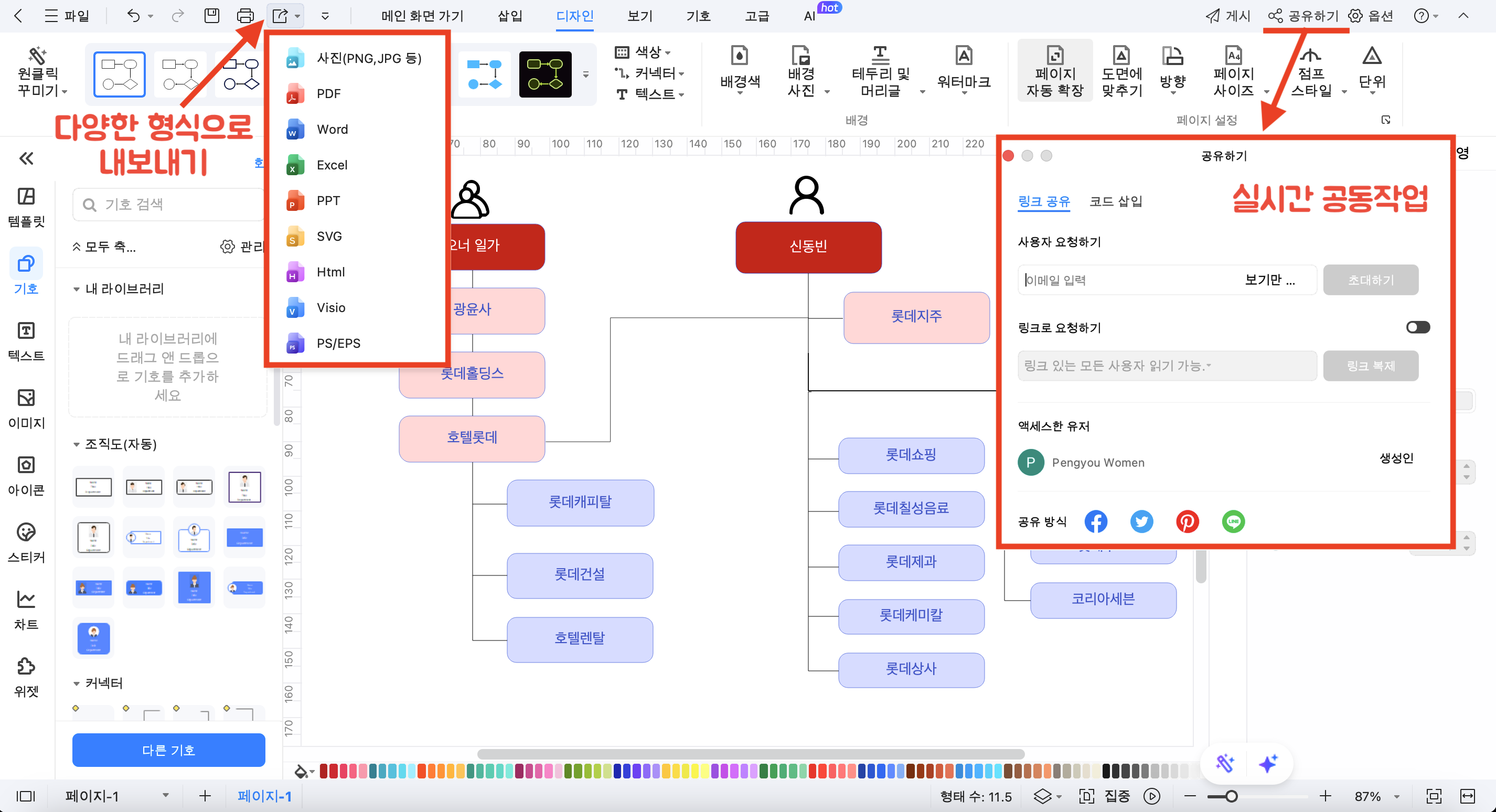Open 방향 orientation tool
Image resolution: width=1496 pixels, height=812 pixels.
[x=1172, y=70]
